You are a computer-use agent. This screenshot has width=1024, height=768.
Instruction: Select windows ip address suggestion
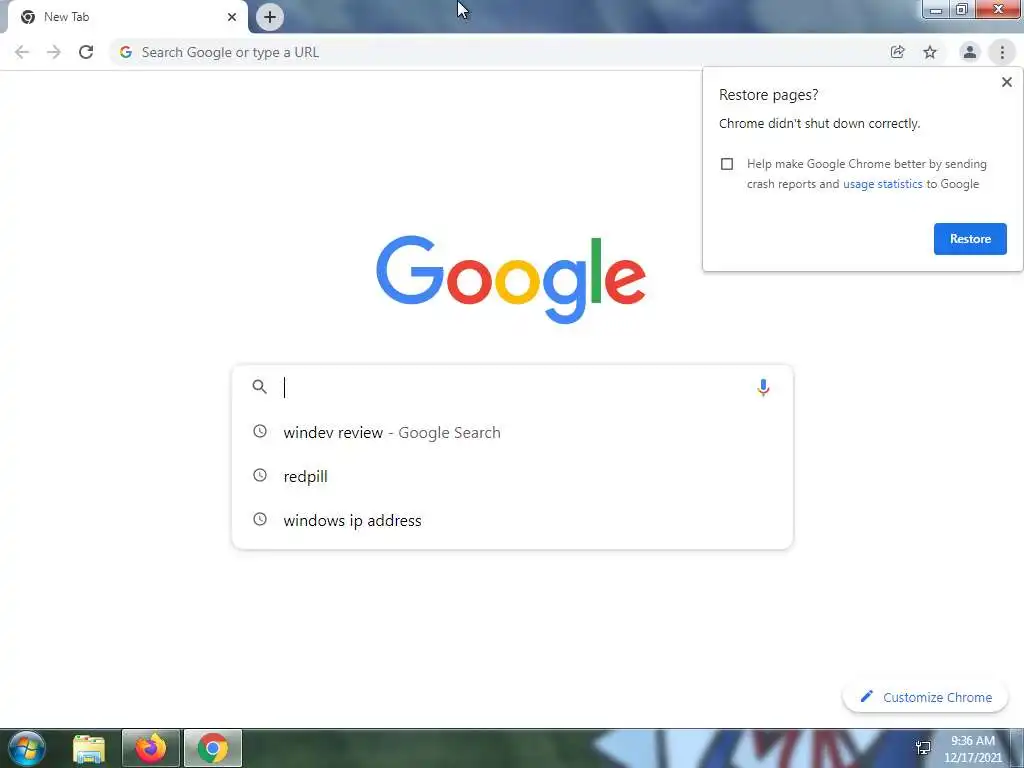(513, 520)
